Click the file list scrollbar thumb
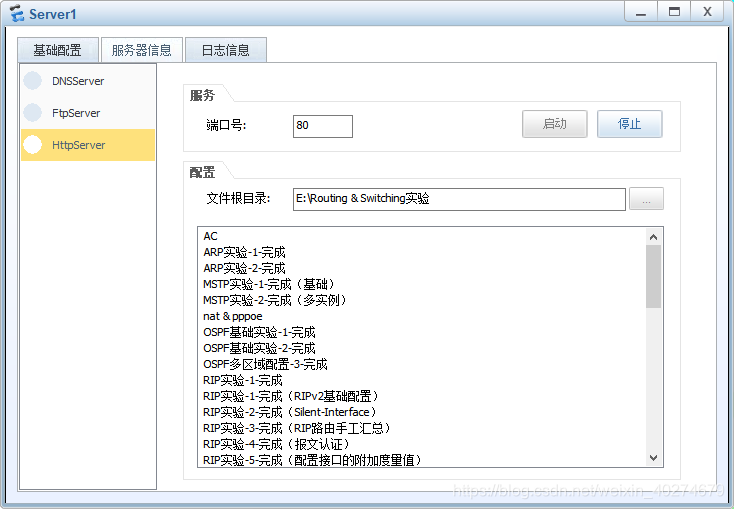This screenshot has width=734, height=509. pyautogui.click(x=653, y=276)
